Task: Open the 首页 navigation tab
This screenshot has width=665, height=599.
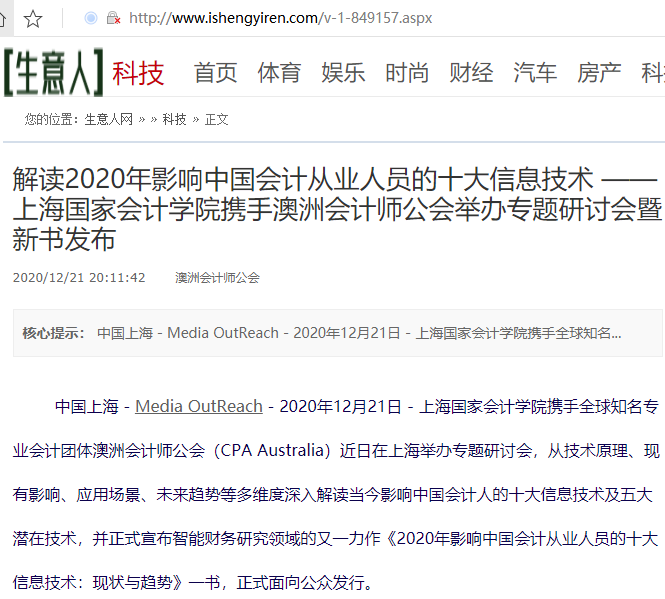Action: pyautogui.click(x=215, y=73)
